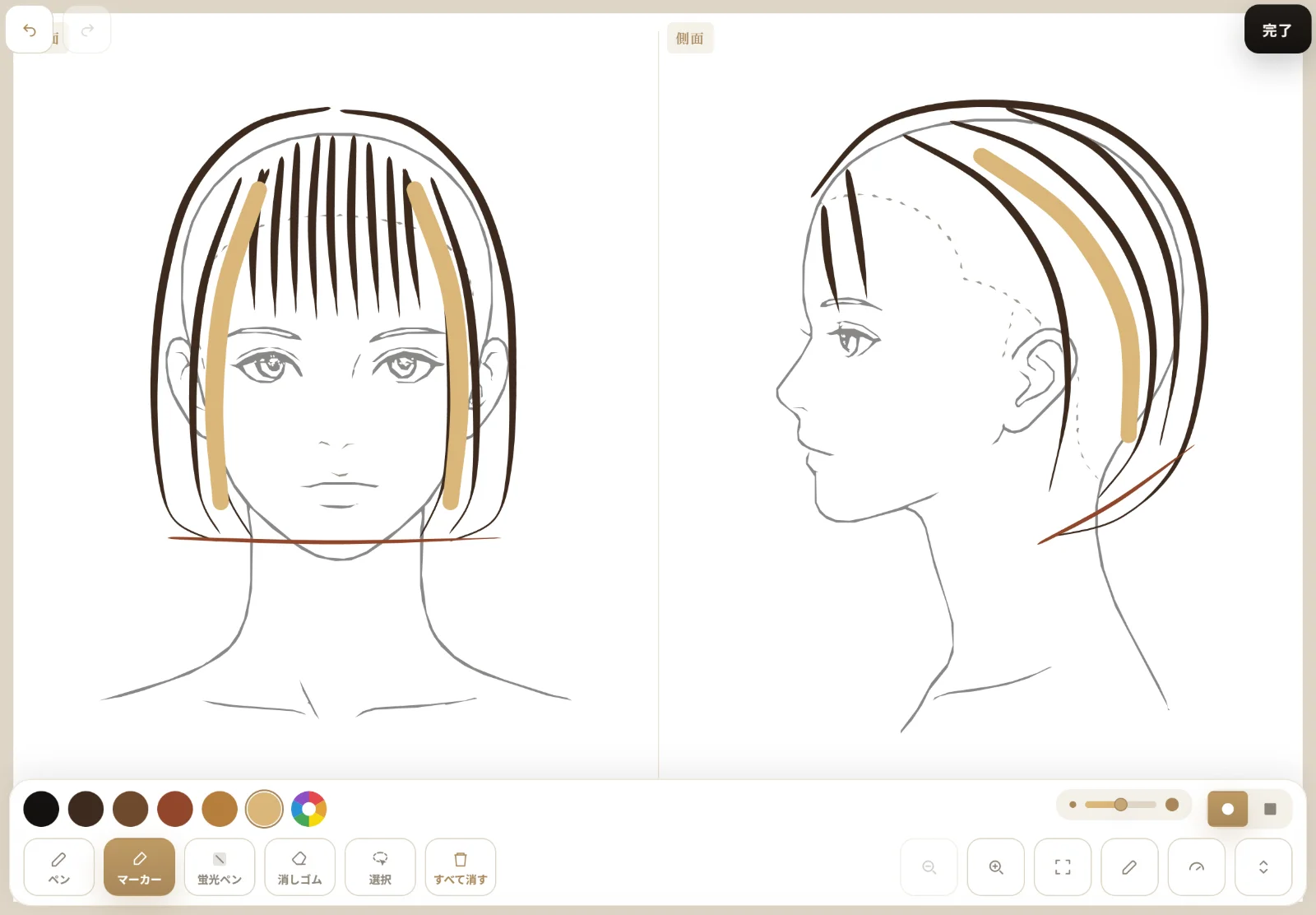Activate the 選択 lasso selection tool

pos(380,867)
